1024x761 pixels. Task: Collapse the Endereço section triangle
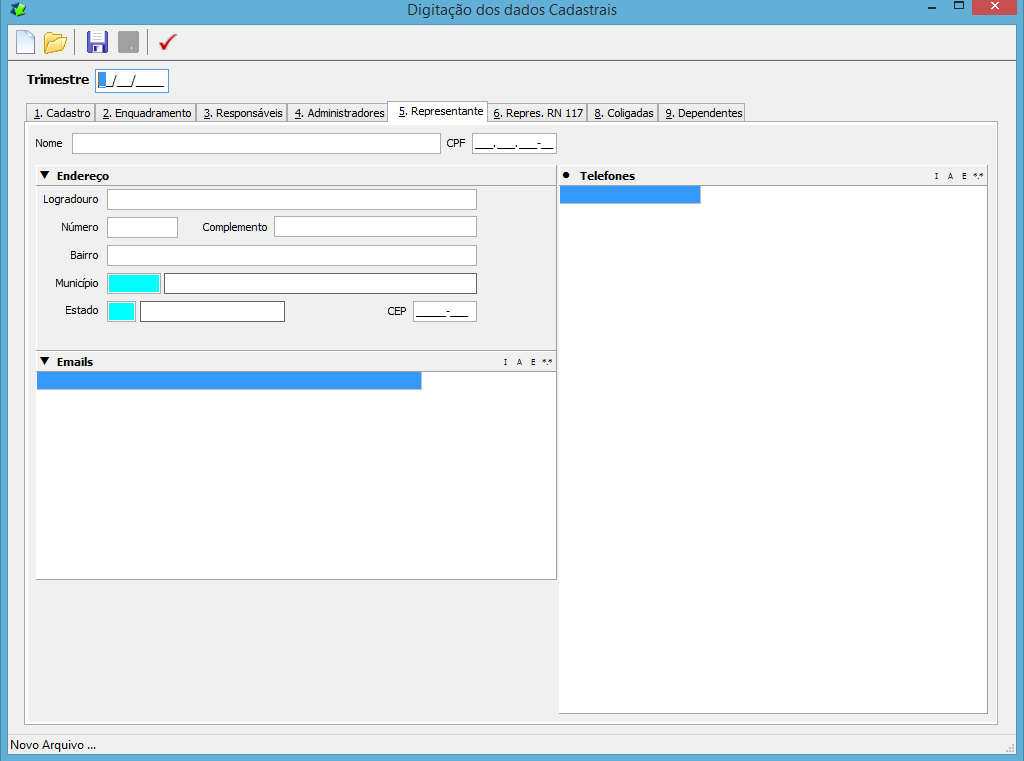coord(44,175)
